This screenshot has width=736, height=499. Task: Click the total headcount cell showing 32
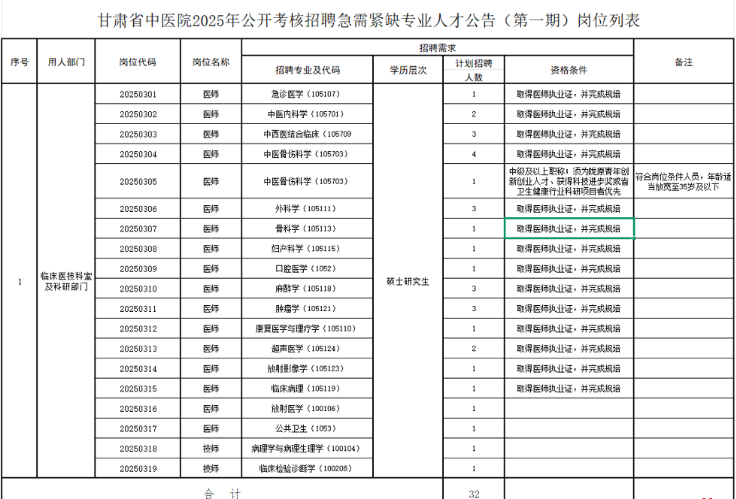(x=473, y=493)
